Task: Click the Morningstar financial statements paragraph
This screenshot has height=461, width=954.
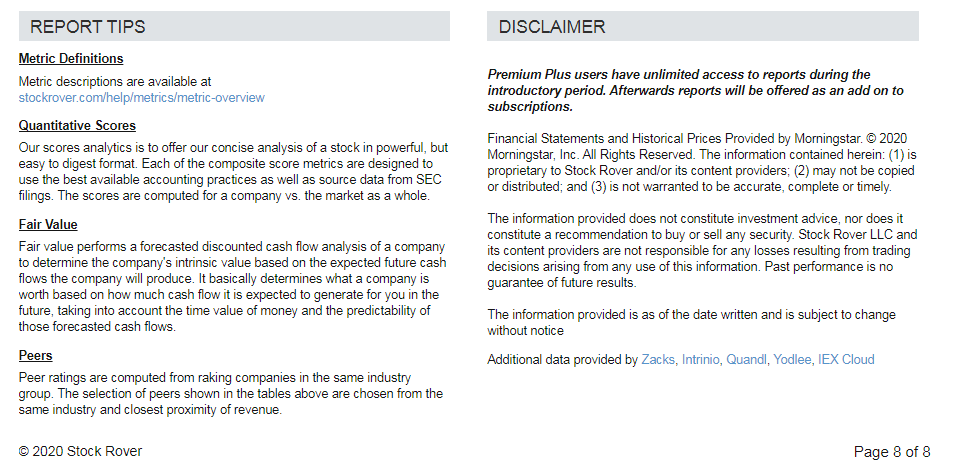Action: pyautogui.click(x=702, y=163)
